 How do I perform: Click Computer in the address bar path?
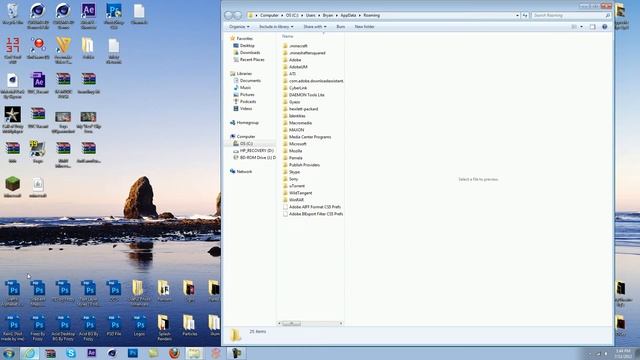coord(269,16)
